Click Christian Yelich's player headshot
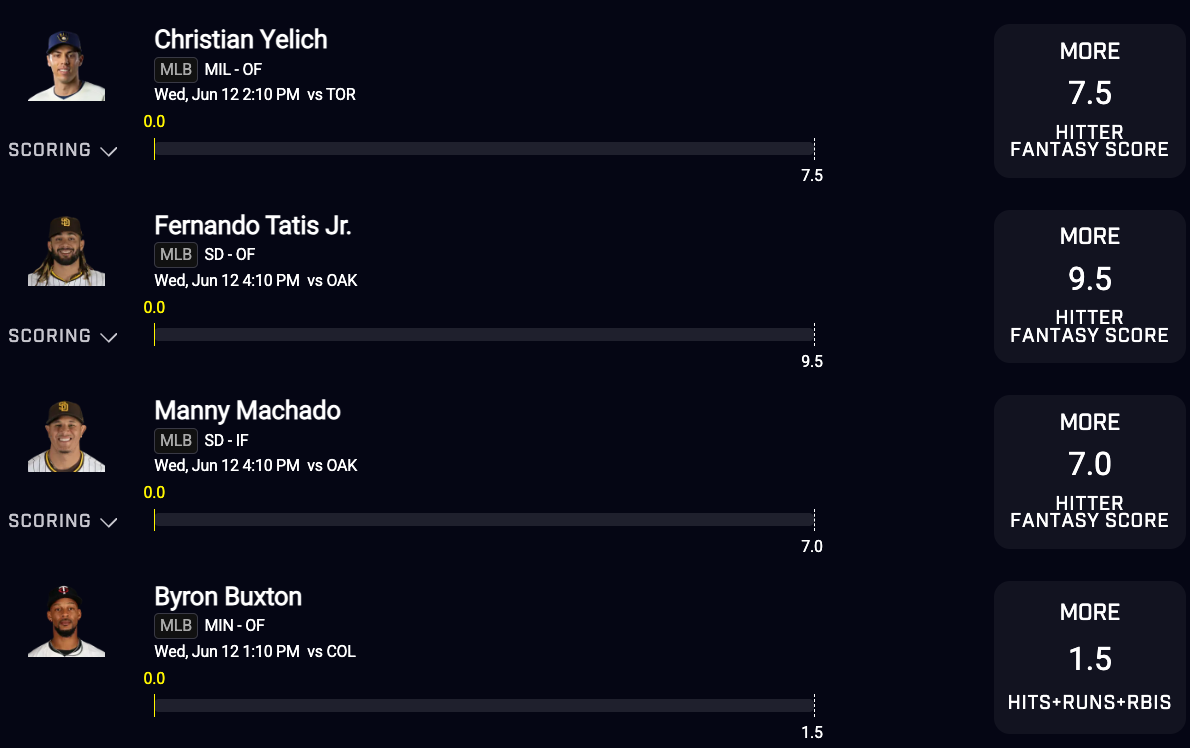Viewport: 1190px width, 748px height. [x=66, y=65]
